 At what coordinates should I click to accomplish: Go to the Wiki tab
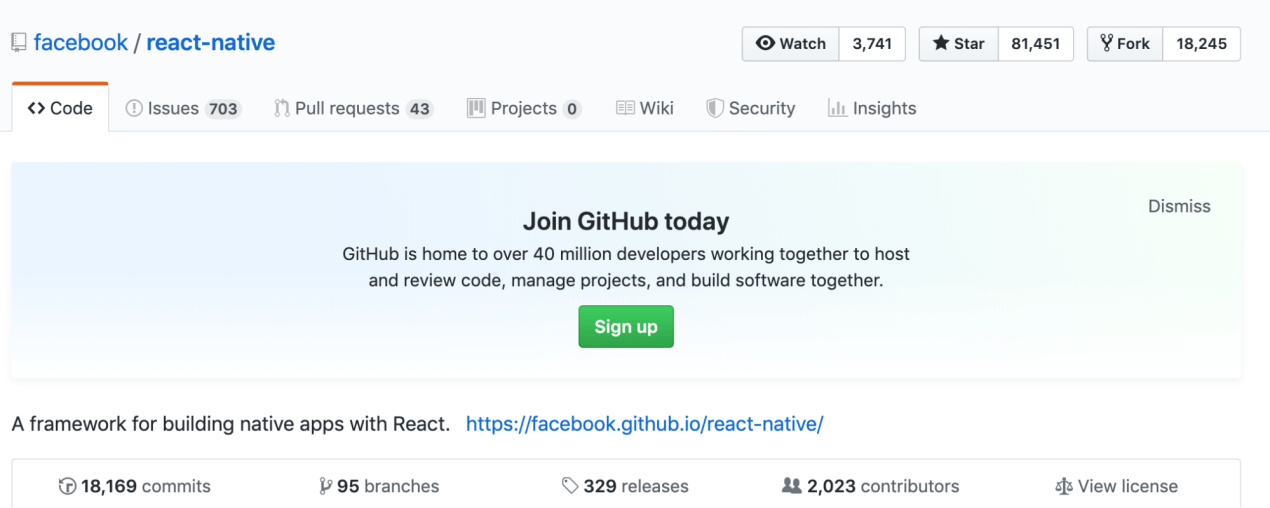point(645,108)
